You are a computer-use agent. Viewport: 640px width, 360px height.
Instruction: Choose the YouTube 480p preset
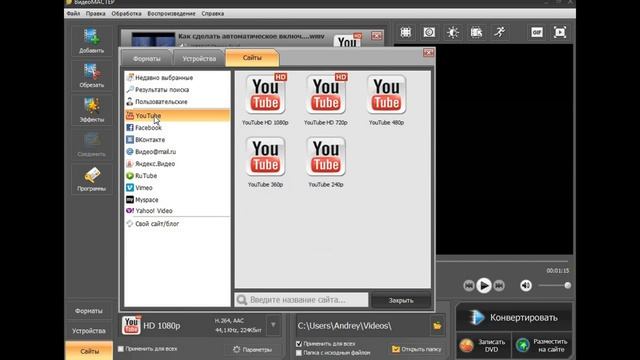(x=386, y=99)
